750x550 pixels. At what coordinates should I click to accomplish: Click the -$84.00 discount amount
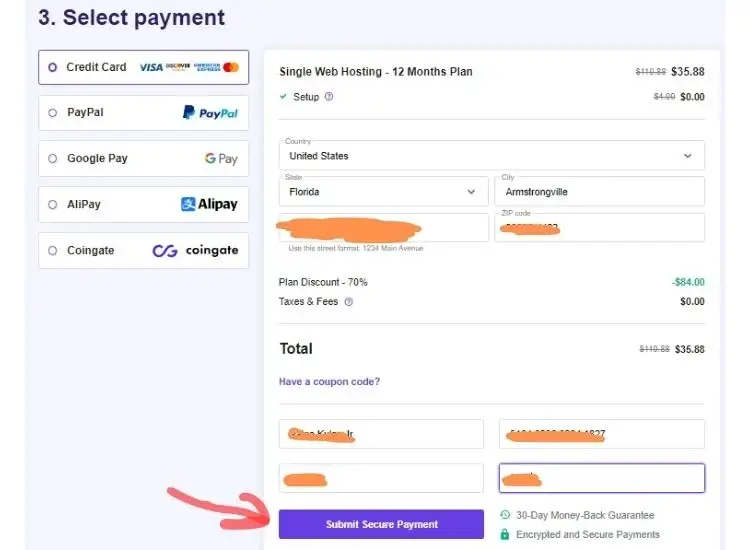[x=688, y=282]
